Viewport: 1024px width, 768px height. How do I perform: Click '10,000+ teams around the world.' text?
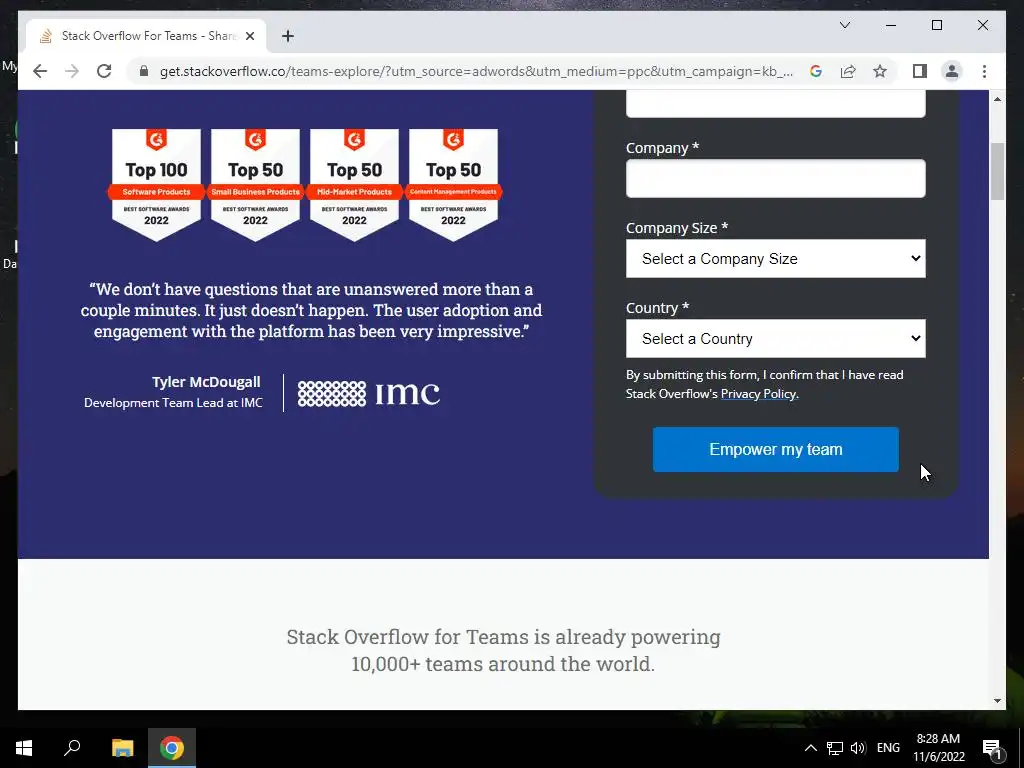click(503, 664)
